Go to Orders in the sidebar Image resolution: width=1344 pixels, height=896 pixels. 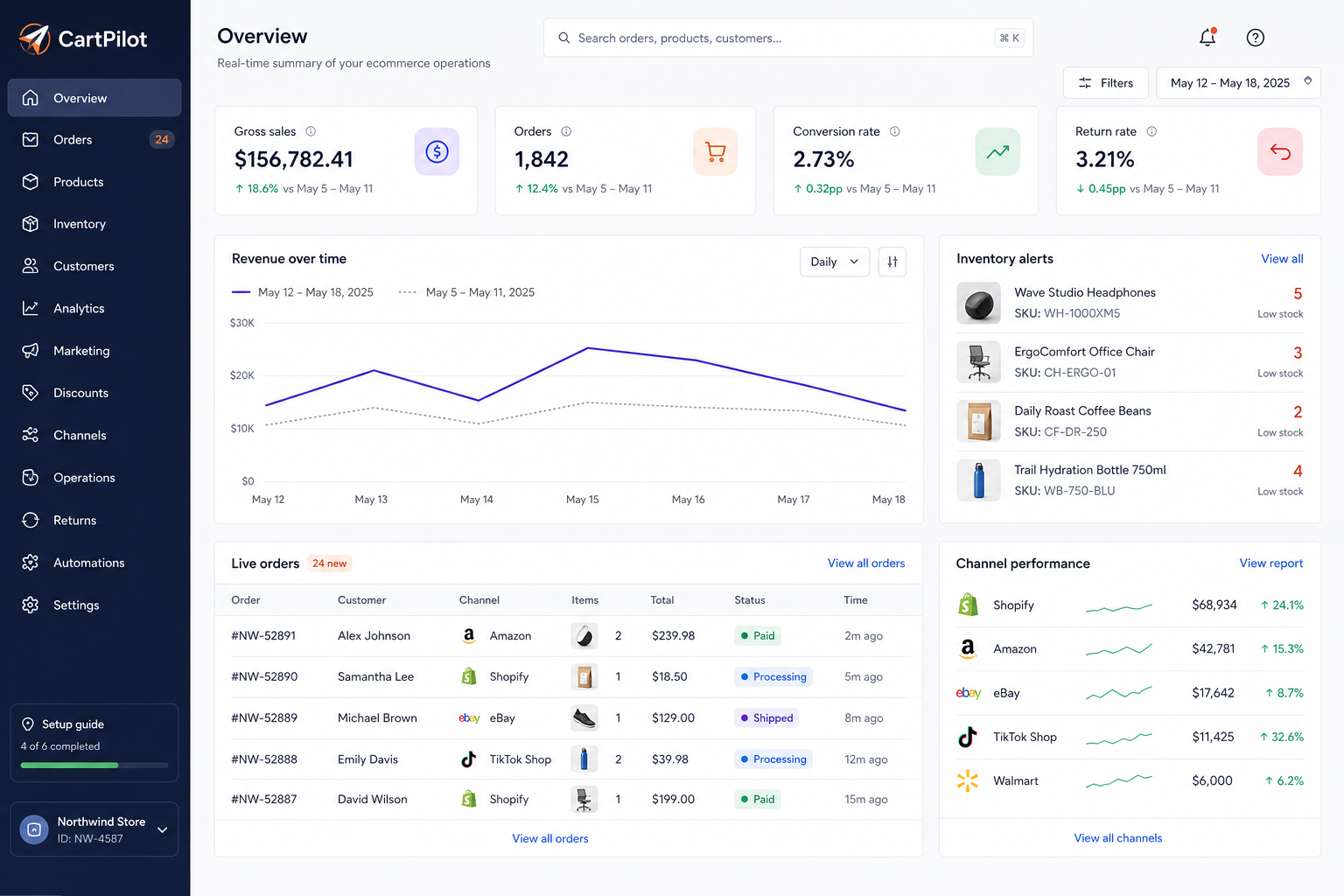tap(94, 140)
